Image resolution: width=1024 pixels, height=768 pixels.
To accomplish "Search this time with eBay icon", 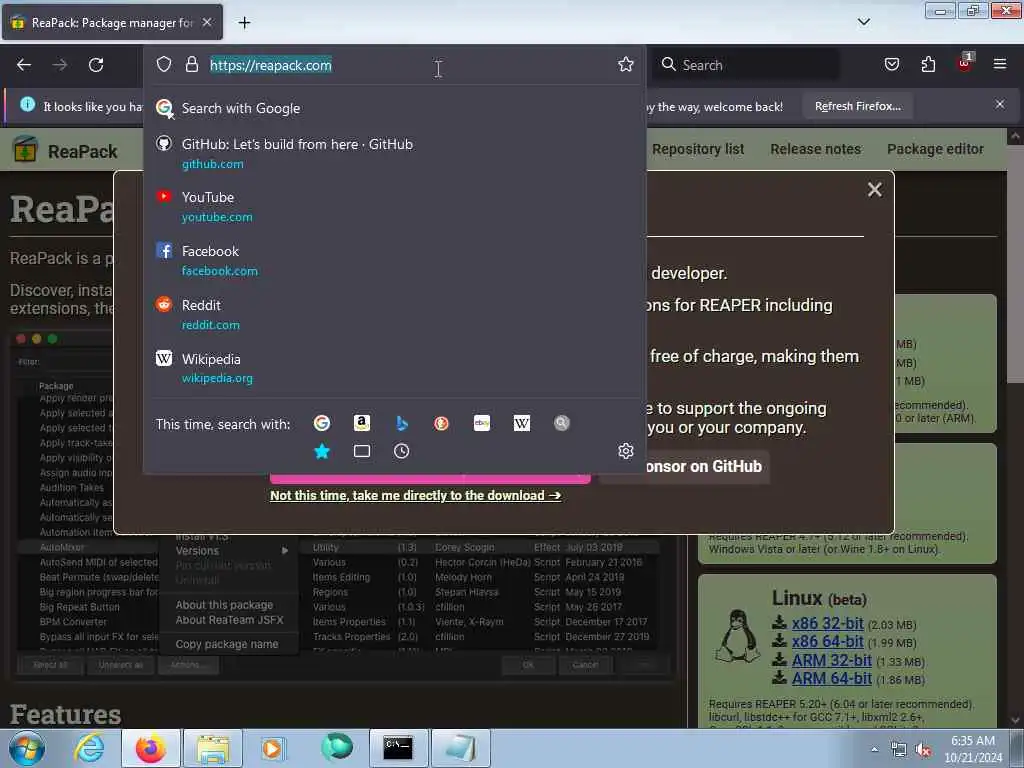I will 482,423.
